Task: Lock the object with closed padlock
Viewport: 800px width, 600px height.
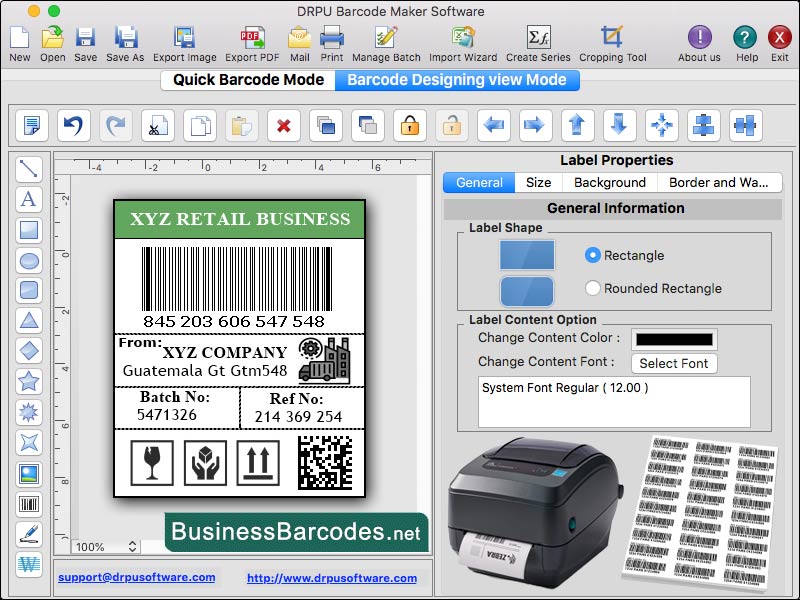Action: (x=410, y=125)
